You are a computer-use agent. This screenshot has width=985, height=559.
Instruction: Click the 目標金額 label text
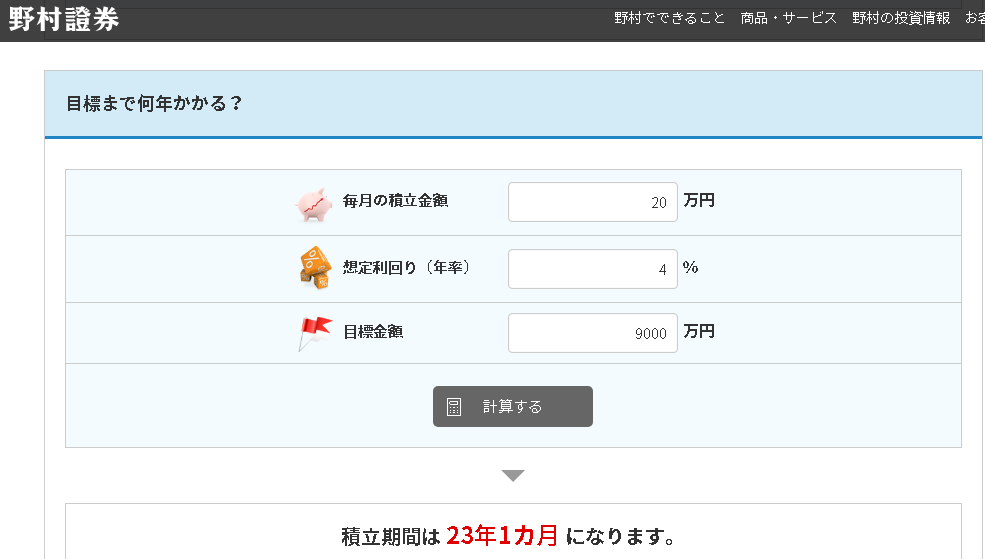(373, 332)
